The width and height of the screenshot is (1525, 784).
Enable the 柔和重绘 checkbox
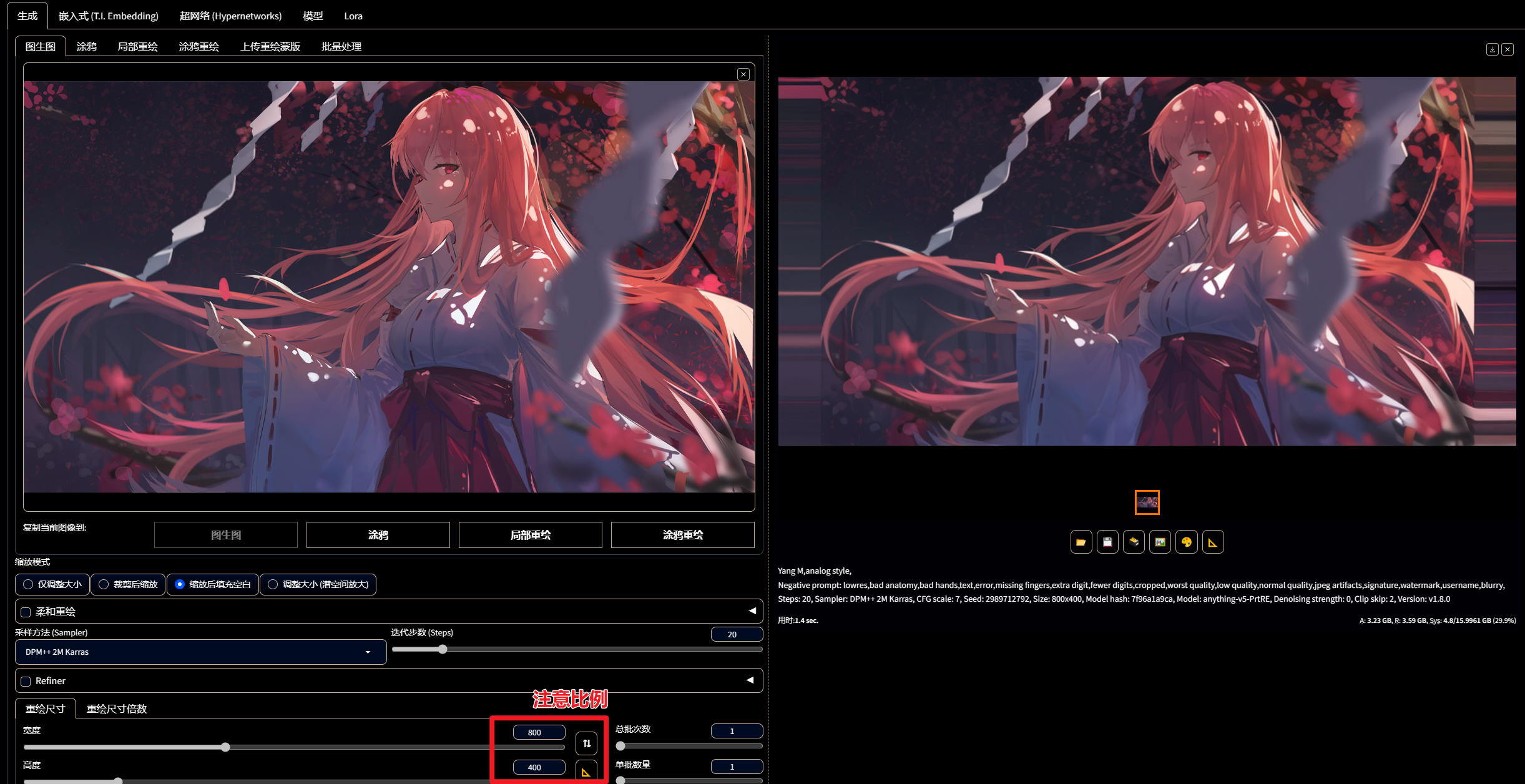pyautogui.click(x=26, y=612)
